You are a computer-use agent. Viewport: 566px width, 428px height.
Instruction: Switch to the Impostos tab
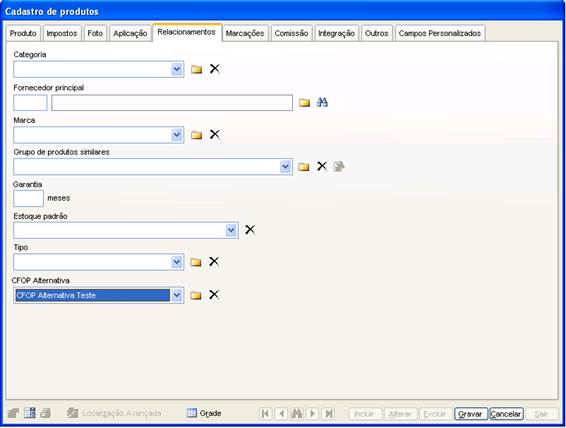[62, 33]
